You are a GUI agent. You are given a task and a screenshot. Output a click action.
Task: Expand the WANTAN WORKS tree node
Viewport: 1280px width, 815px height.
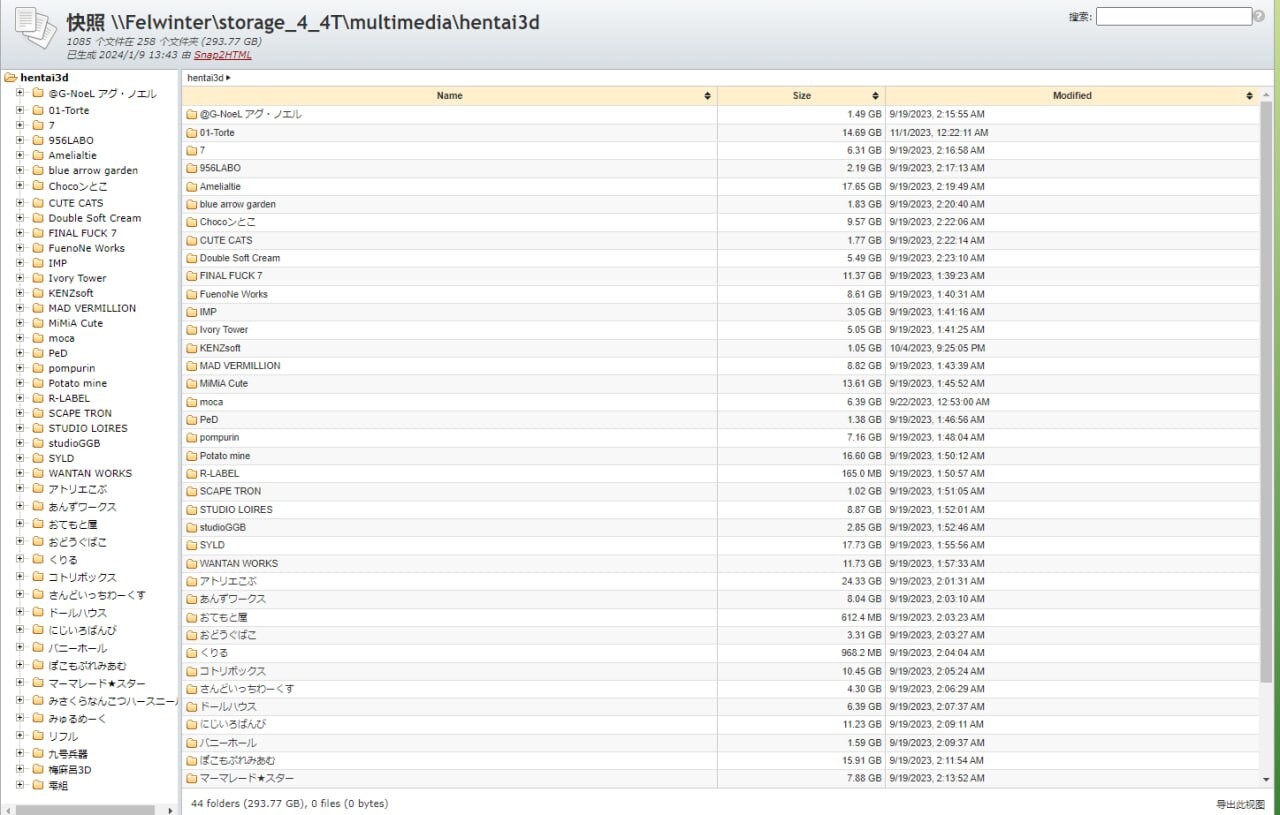[20, 473]
